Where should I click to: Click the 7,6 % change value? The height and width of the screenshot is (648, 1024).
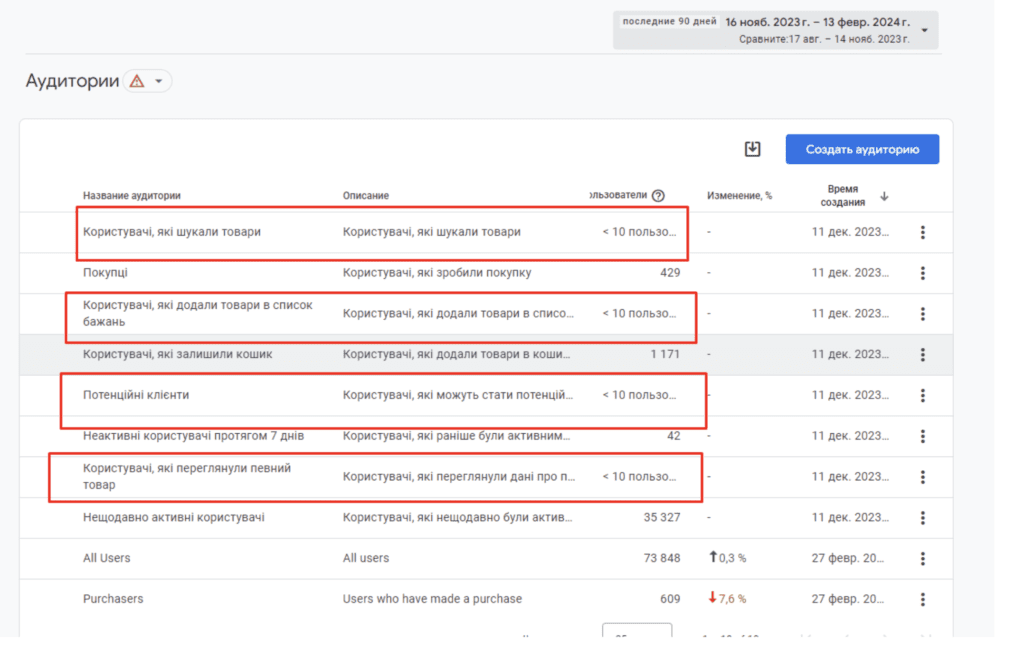click(732, 598)
